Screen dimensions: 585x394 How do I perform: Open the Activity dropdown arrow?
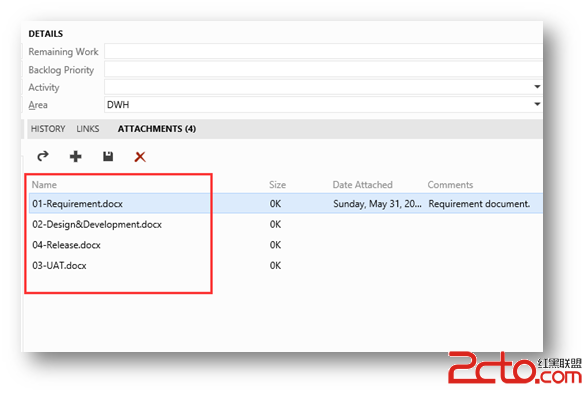(x=537, y=87)
